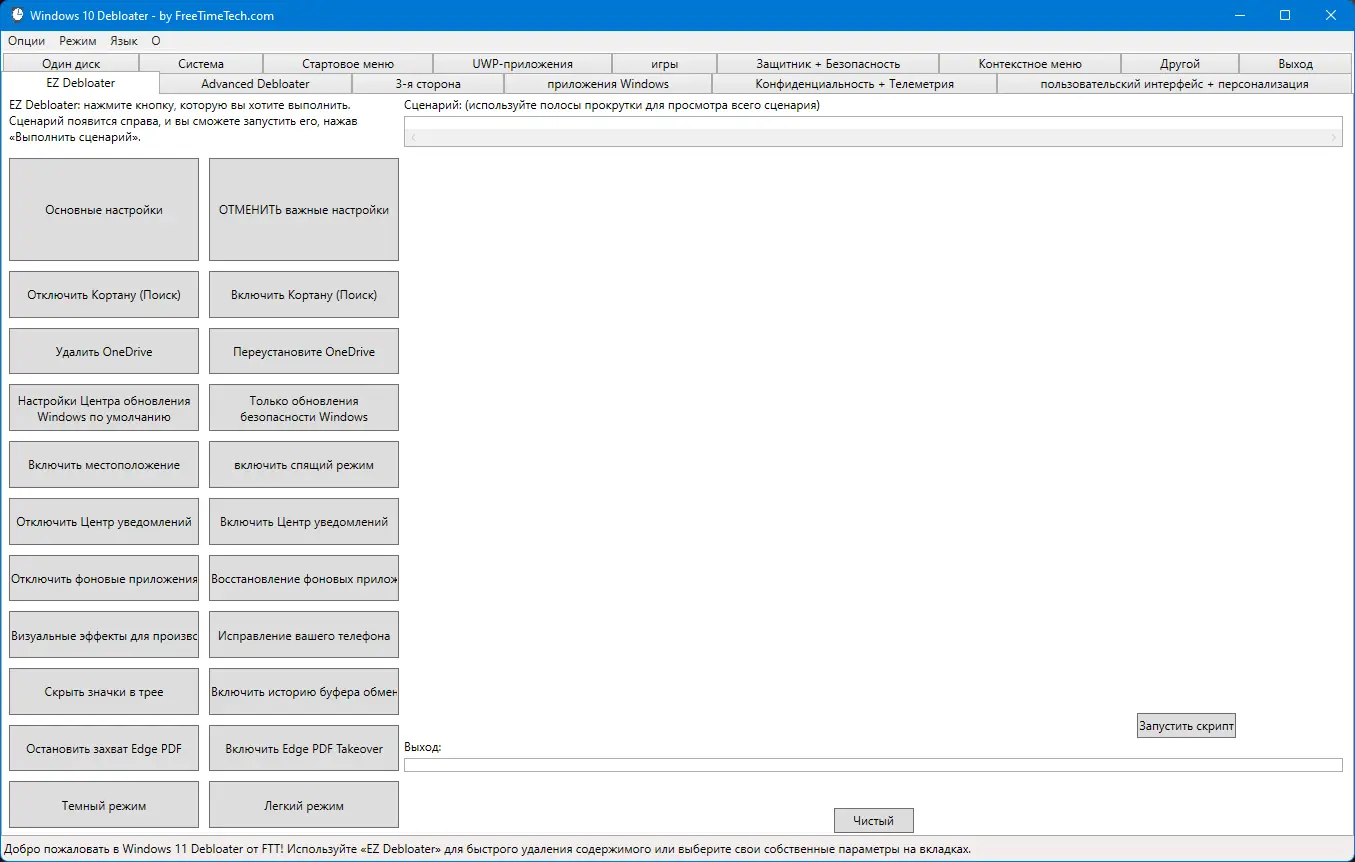Open the Конфиденциальность + Телеметрия tab
Image resolution: width=1355 pixels, height=862 pixels.
[855, 84]
